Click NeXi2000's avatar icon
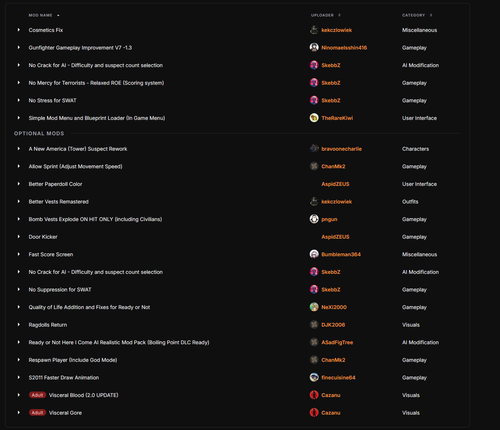Viewport: 500px width, 430px height. [314, 307]
